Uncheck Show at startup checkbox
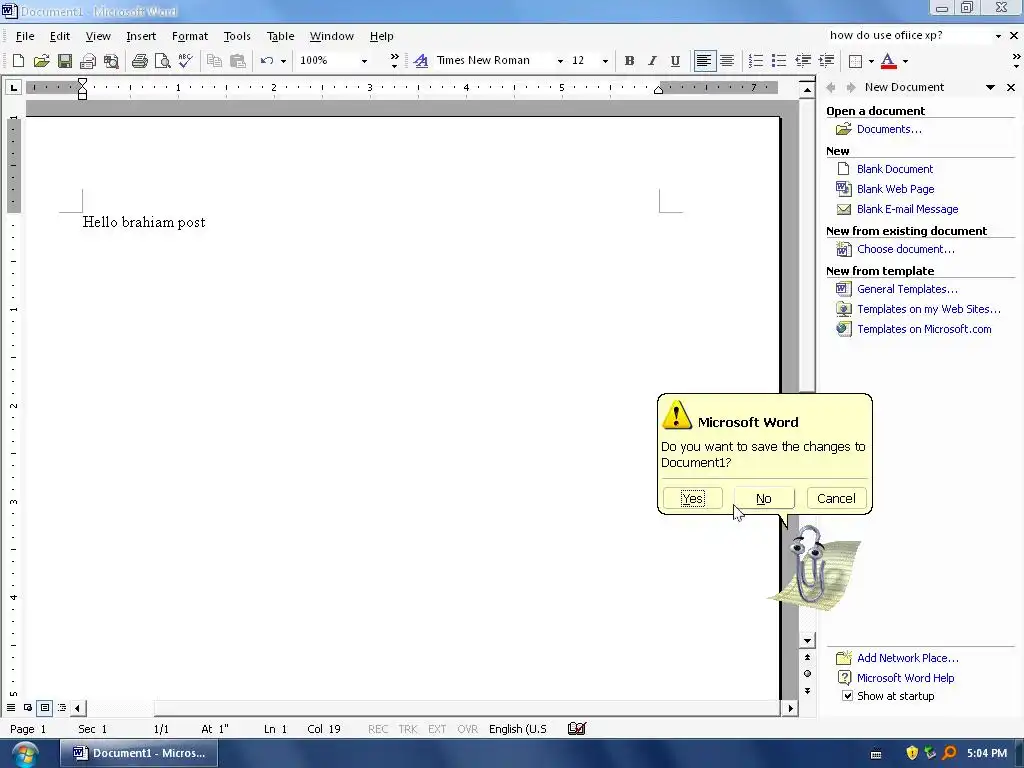1024x768 pixels. [847, 696]
